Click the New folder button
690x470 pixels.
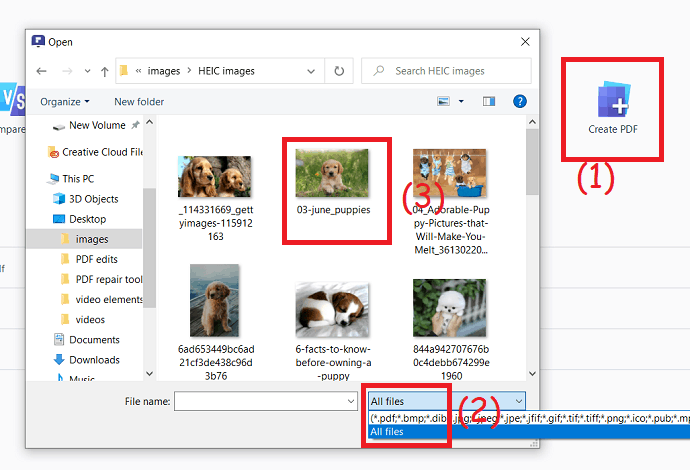click(x=139, y=102)
